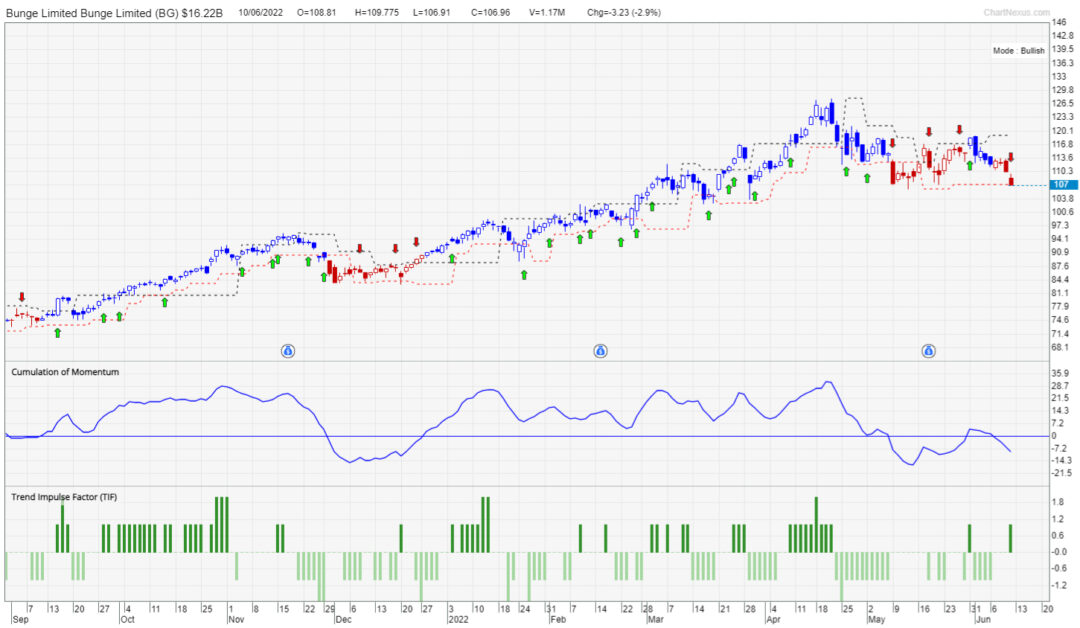This screenshot has height=628, width=1080.
Task: Click the middle circular event badge on the chart
Action: [x=600, y=351]
